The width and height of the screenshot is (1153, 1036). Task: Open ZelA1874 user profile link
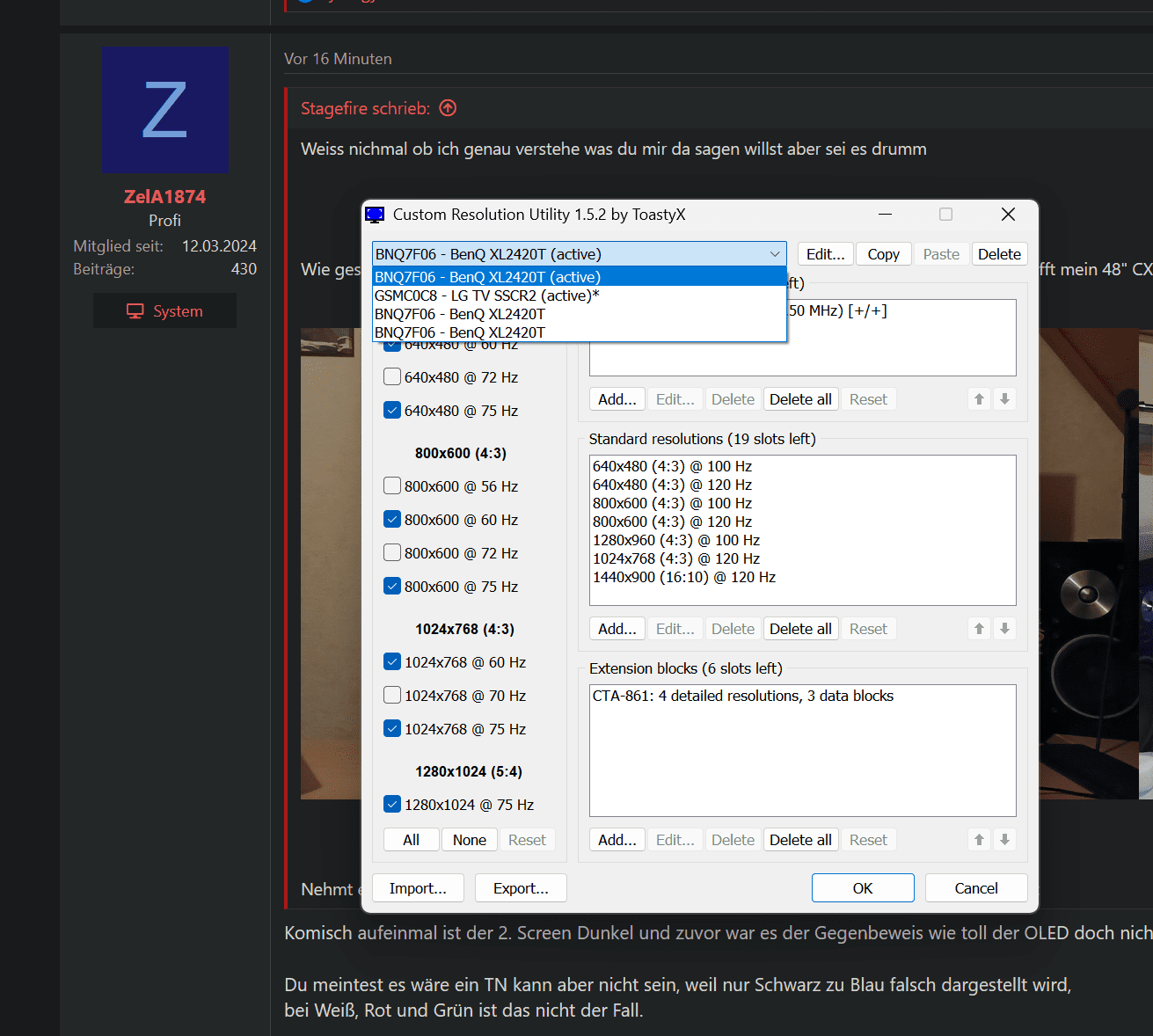pos(164,197)
